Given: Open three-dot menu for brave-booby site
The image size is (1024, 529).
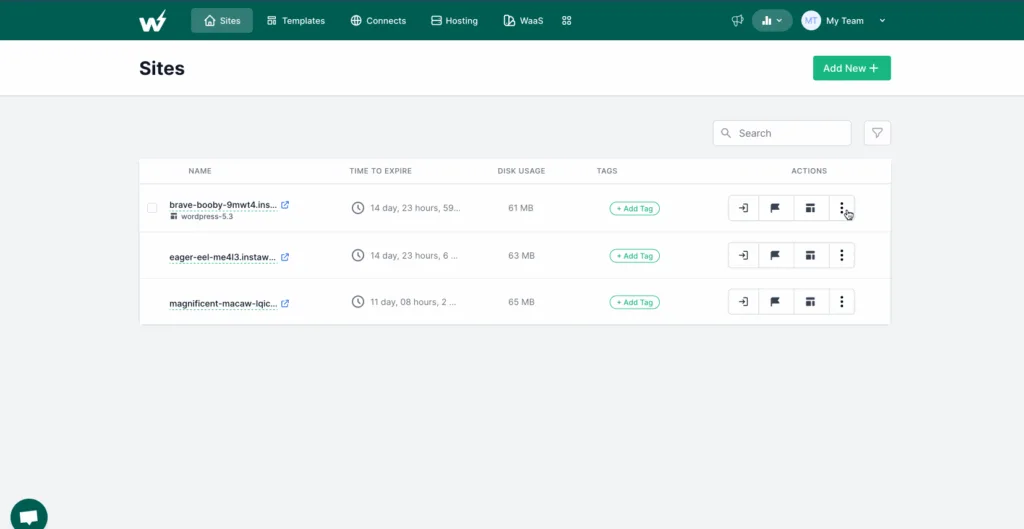Looking at the screenshot, I should click(x=842, y=208).
